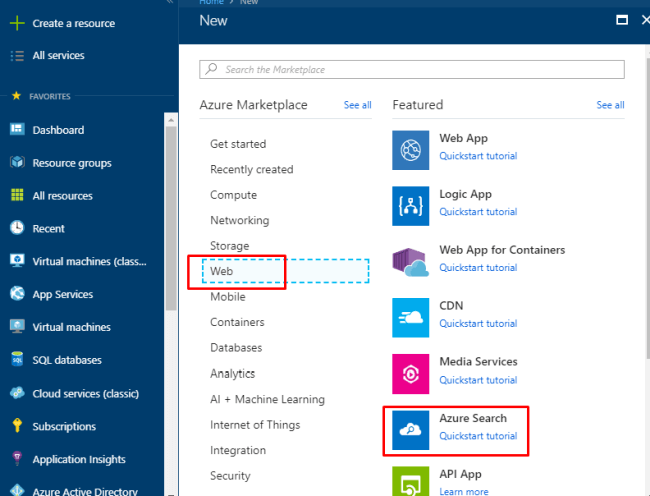Click the favorites list scrollbar thumb
Image resolution: width=650 pixels, height=496 pixels.
point(171,218)
